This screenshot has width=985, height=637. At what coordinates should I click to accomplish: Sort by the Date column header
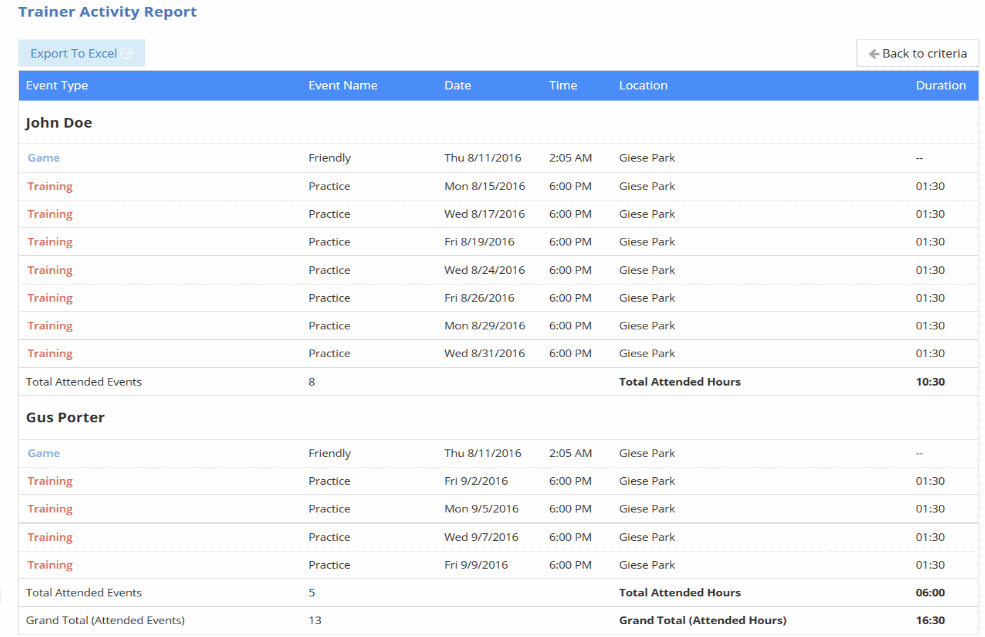tap(457, 85)
